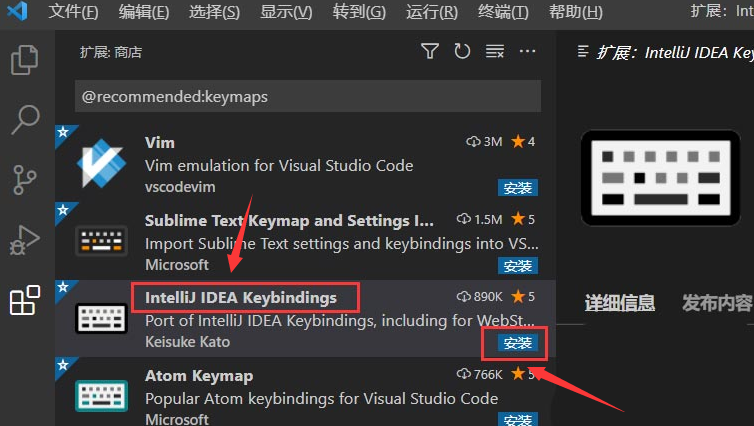Open the 选择(S) menu
754x426 pixels.
click(x=214, y=12)
